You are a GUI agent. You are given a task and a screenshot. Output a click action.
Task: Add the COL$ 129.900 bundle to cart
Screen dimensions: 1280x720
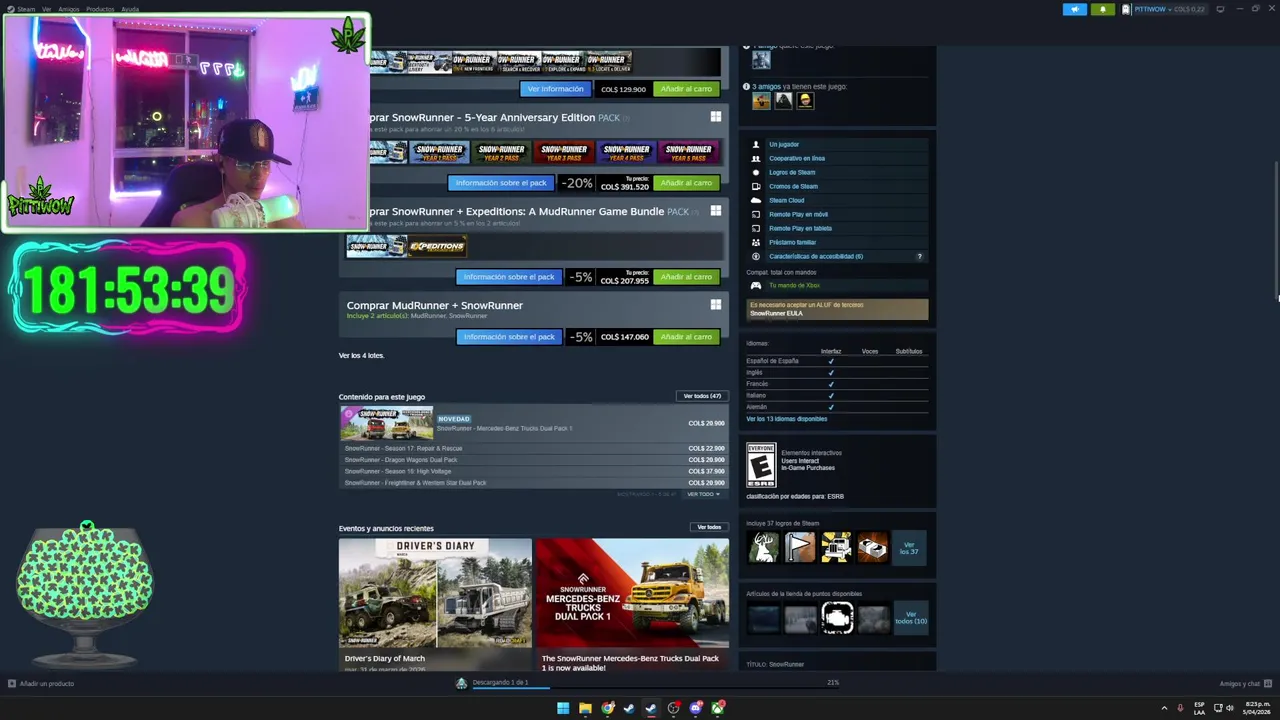point(686,89)
